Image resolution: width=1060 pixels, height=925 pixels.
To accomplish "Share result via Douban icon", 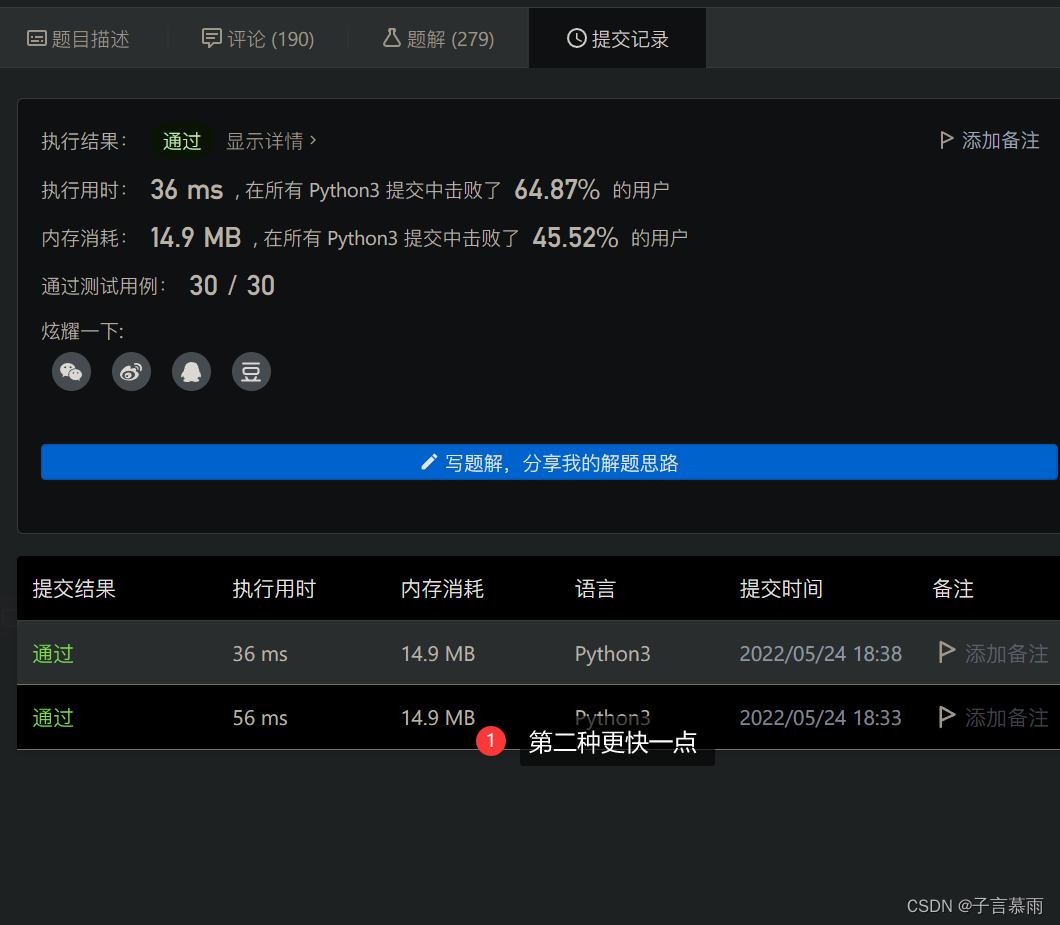I will [x=251, y=371].
